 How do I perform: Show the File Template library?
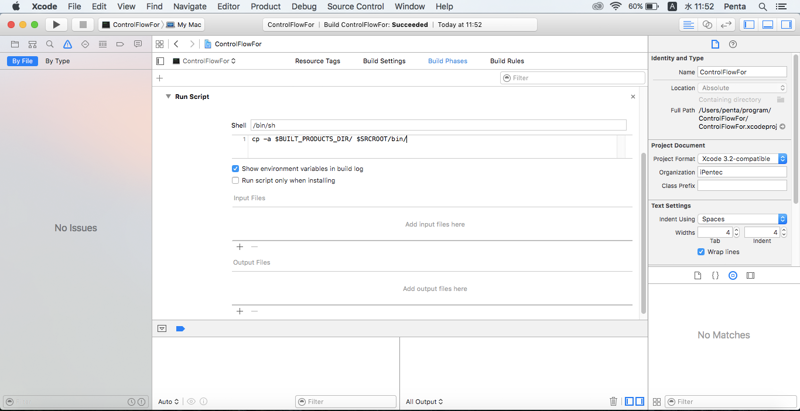(697, 275)
